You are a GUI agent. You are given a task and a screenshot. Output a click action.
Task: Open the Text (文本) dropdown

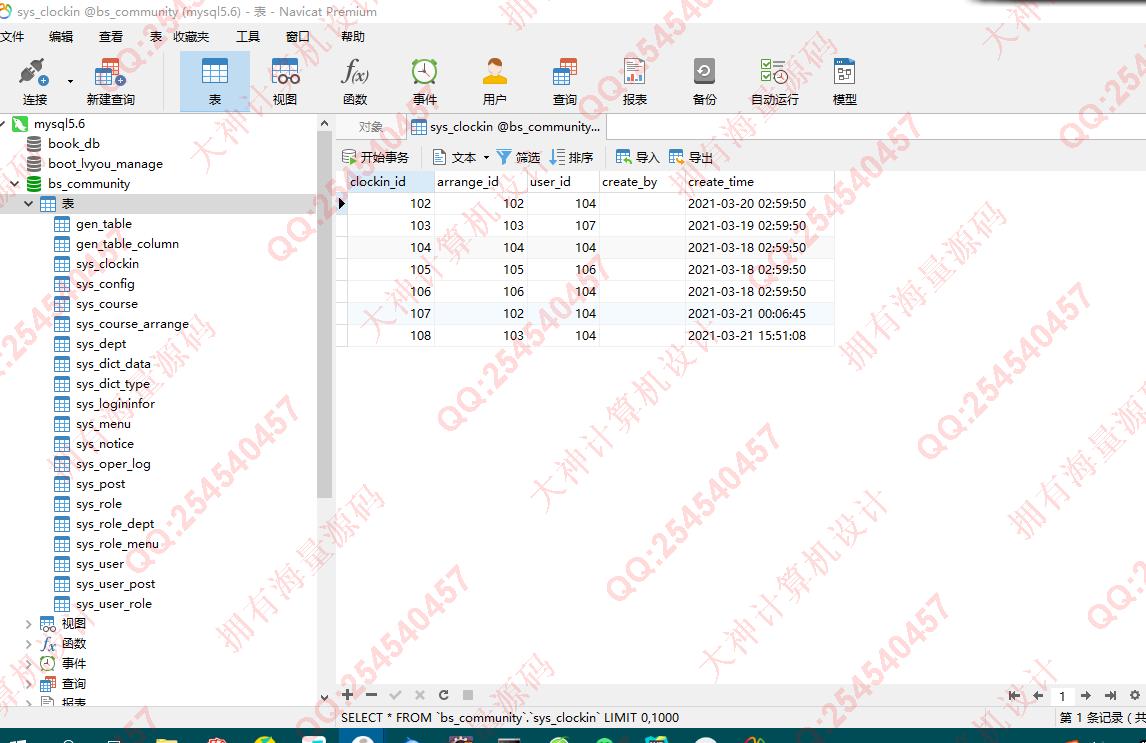[x=460, y=157]
